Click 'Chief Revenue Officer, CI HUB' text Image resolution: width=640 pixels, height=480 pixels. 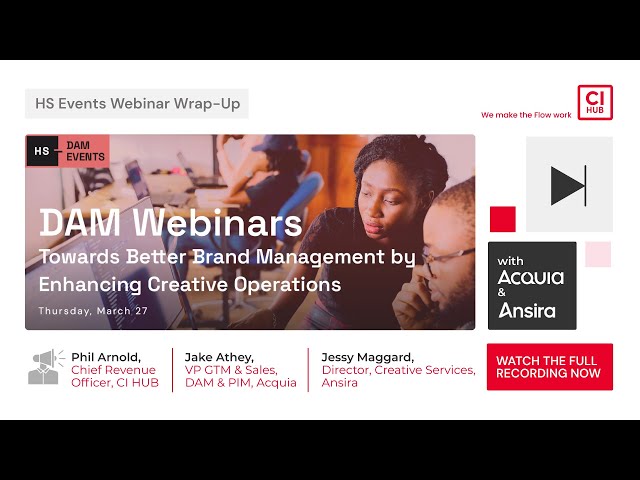[115, 376]
